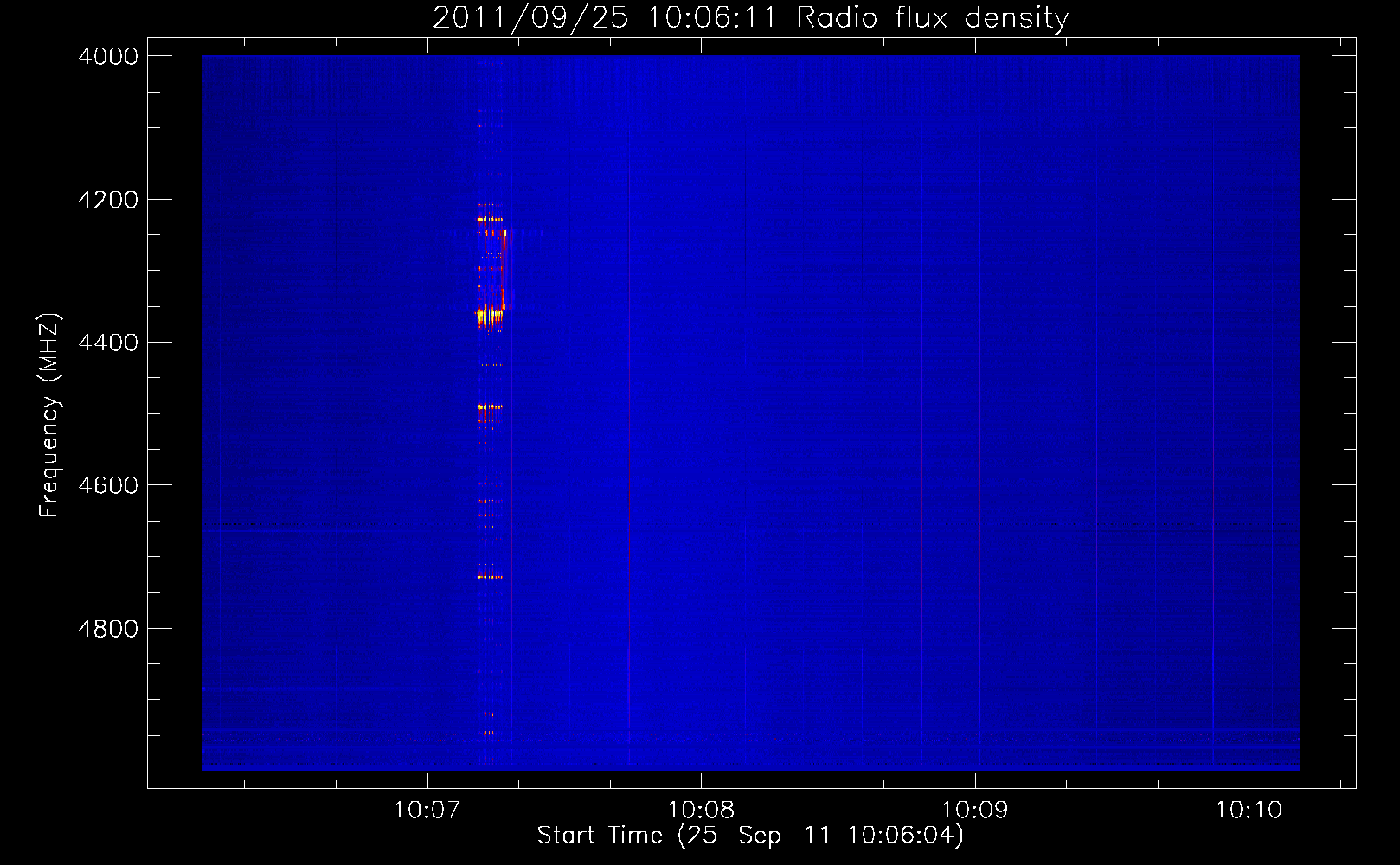Click the burst feature near 4490 MHz
This screenshot has height=865, width=1400.
coord(490,407)
